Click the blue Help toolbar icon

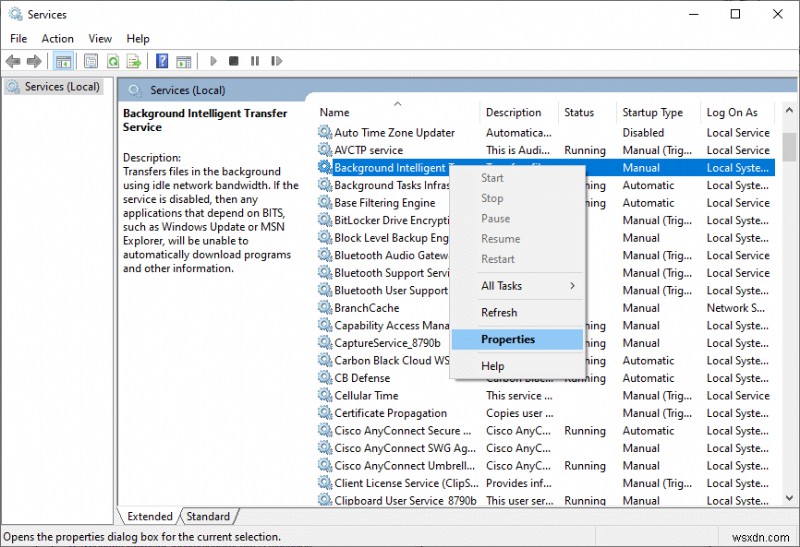[x=162, y=61]
